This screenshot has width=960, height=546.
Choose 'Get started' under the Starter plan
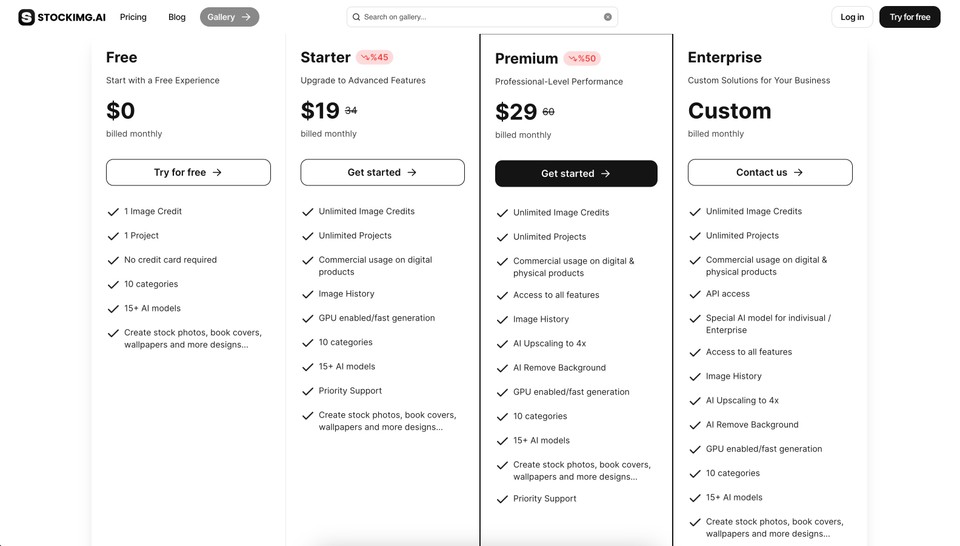[382, 173]
